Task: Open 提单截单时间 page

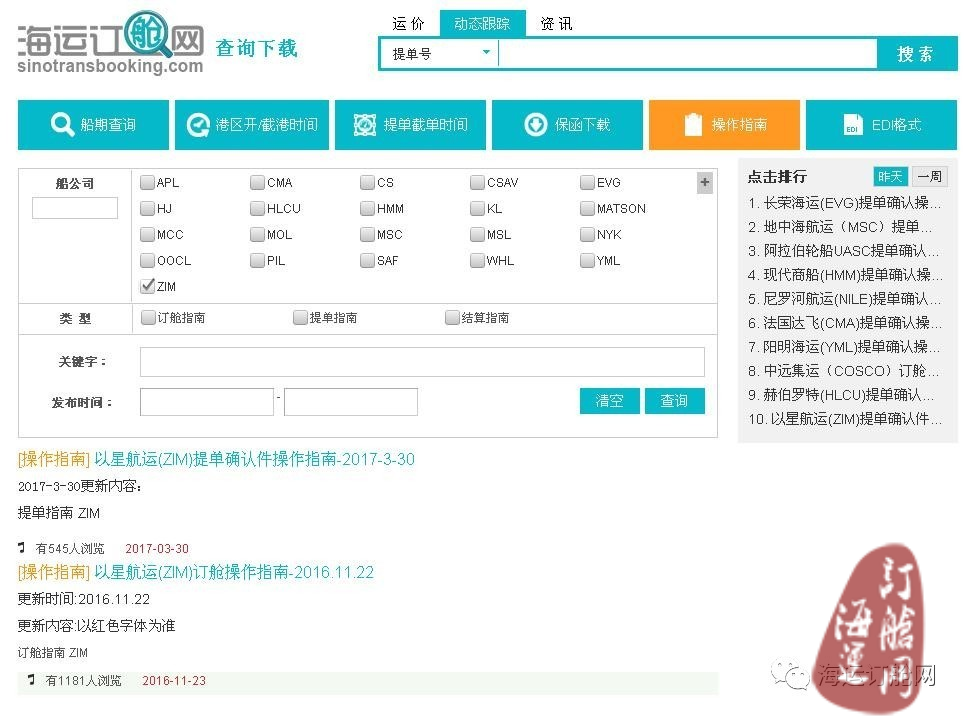Action: (x=411, y=125)
